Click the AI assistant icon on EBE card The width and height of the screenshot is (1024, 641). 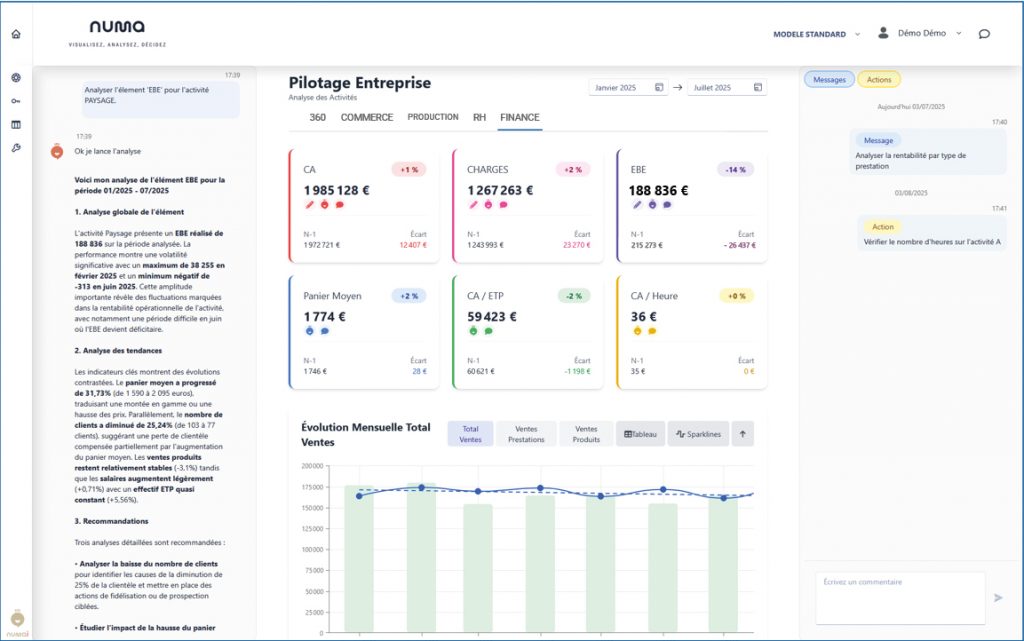click(651, 205)
